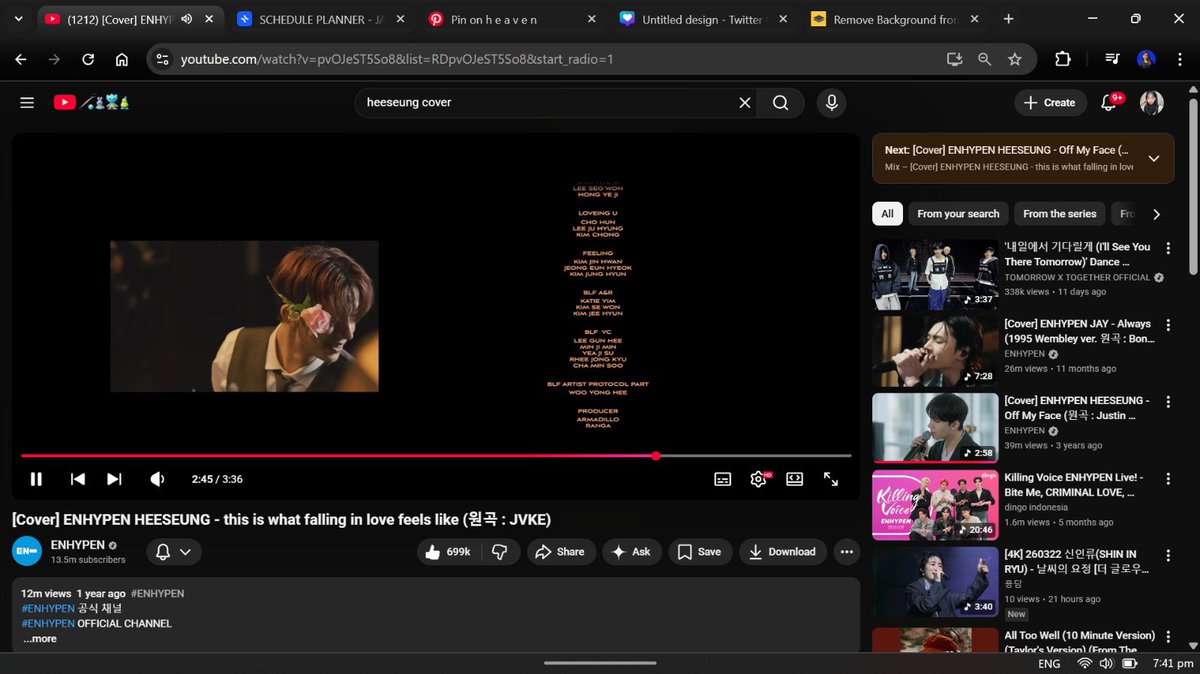Open Wi-Fi network tray icon

tap(1085, 664)
